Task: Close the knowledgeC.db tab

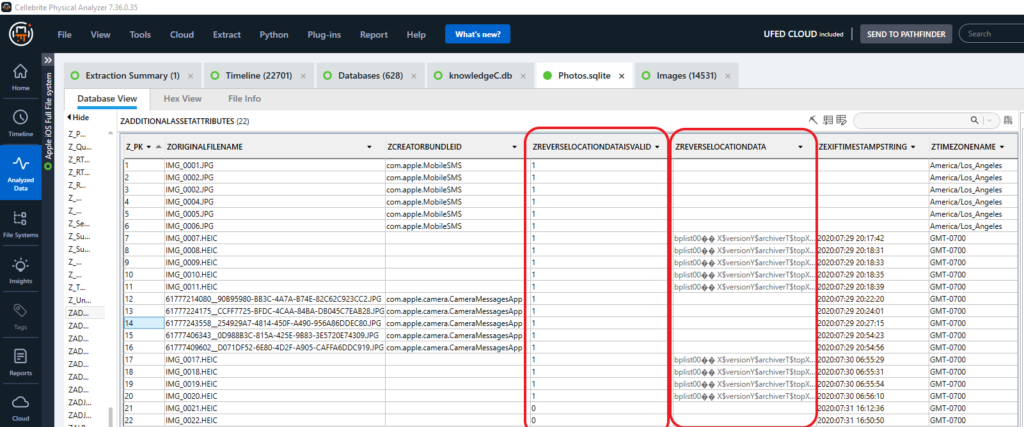Action: tap(524, 76)
